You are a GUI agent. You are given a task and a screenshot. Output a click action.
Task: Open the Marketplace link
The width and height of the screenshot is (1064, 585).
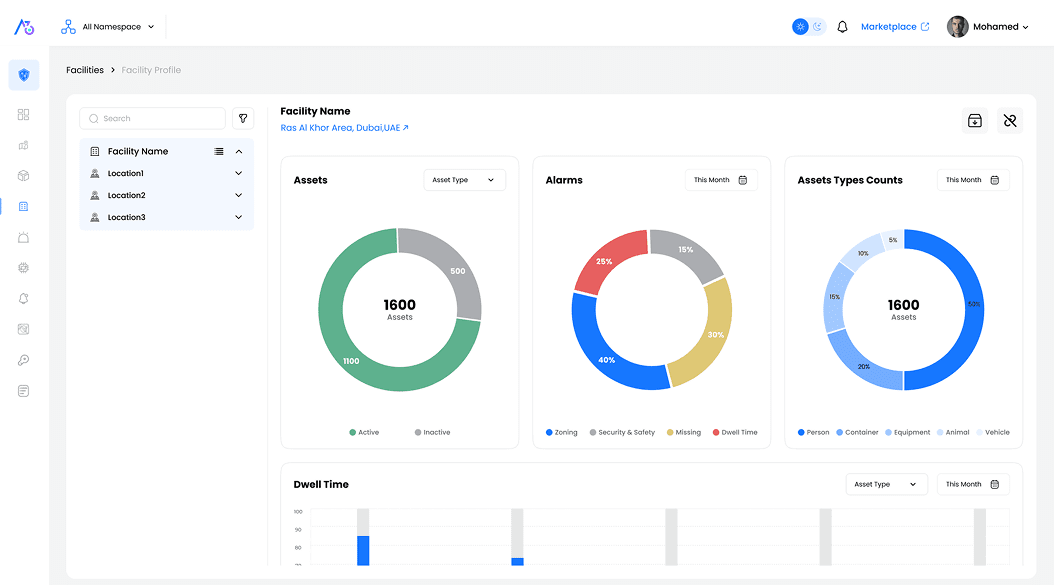895,27
